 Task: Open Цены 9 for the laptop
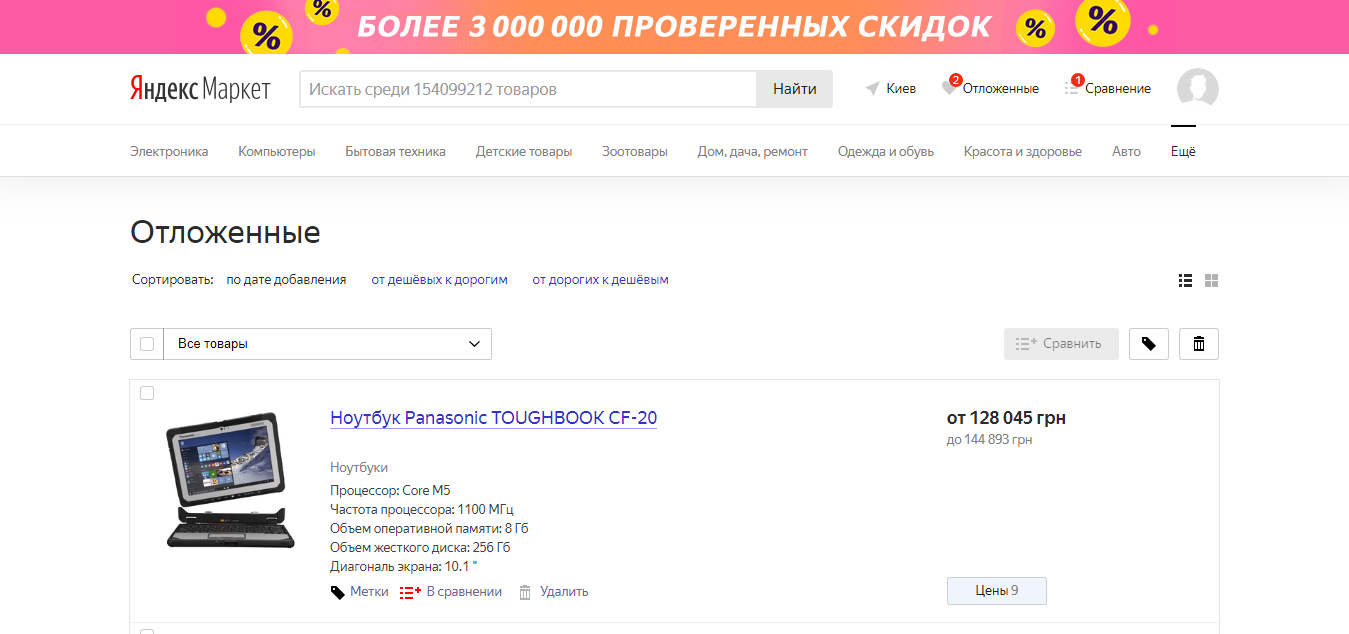point(996,590)
